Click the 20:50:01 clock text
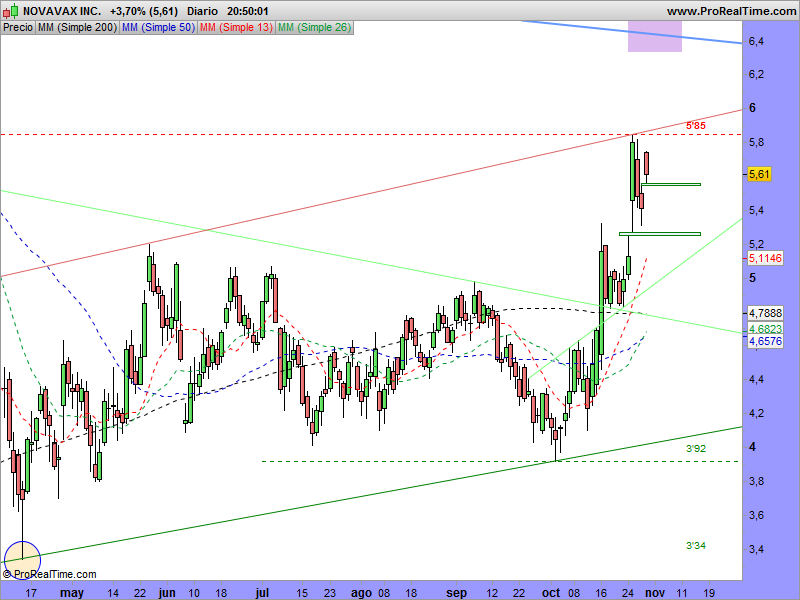 point(247,11)
